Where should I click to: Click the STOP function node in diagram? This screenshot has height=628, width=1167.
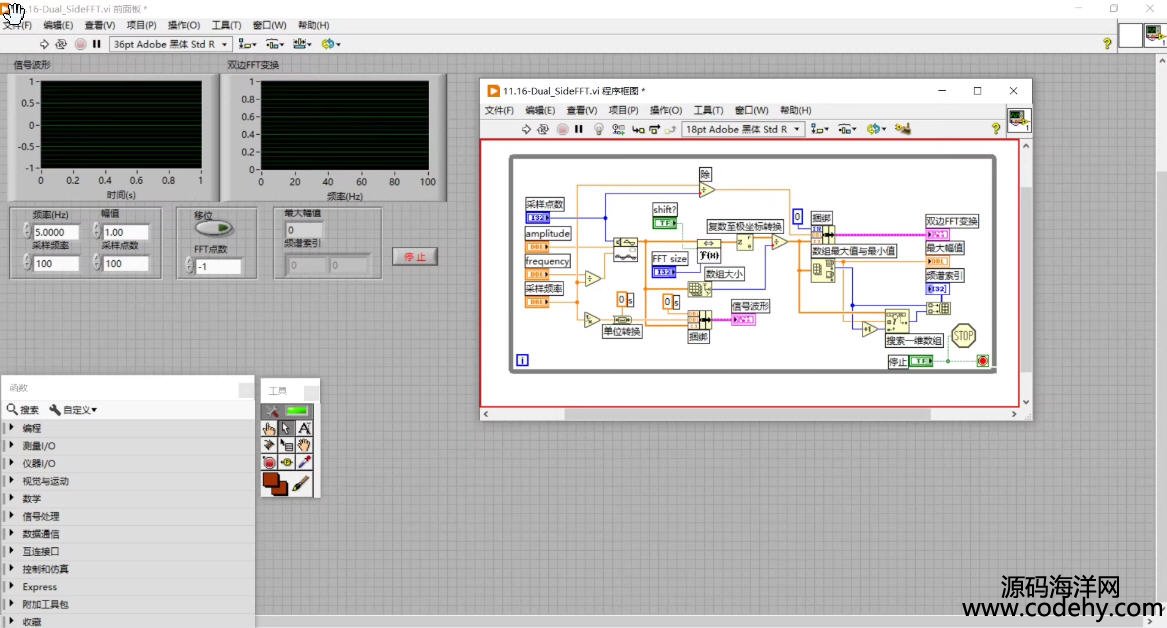click(963, 336)
